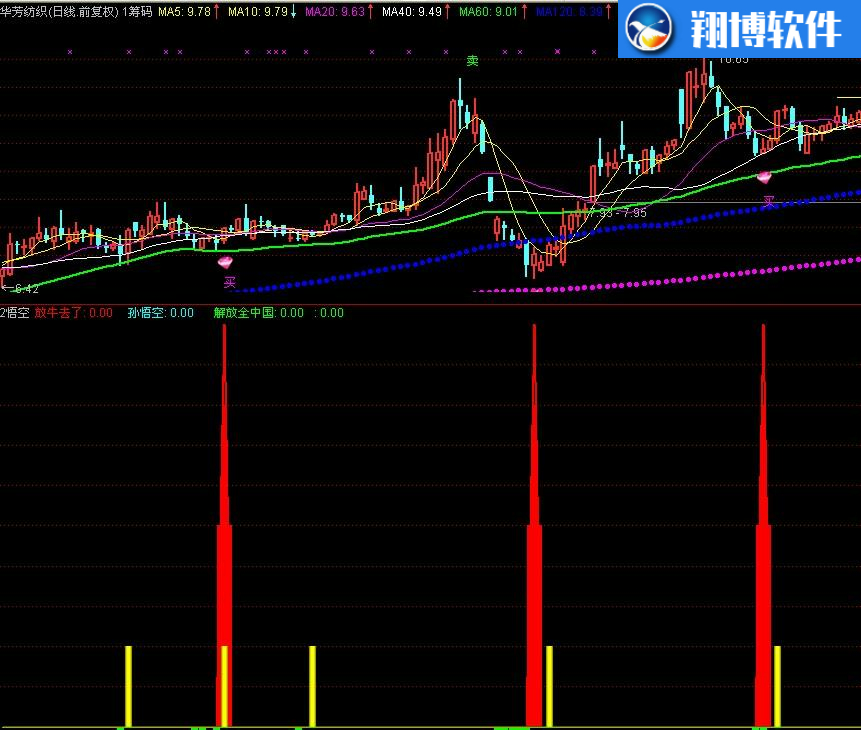Screen dimensions: 861x730
Task: Click the pink diamond buy marker near the 6.42 low
Action: click(225, 262)
